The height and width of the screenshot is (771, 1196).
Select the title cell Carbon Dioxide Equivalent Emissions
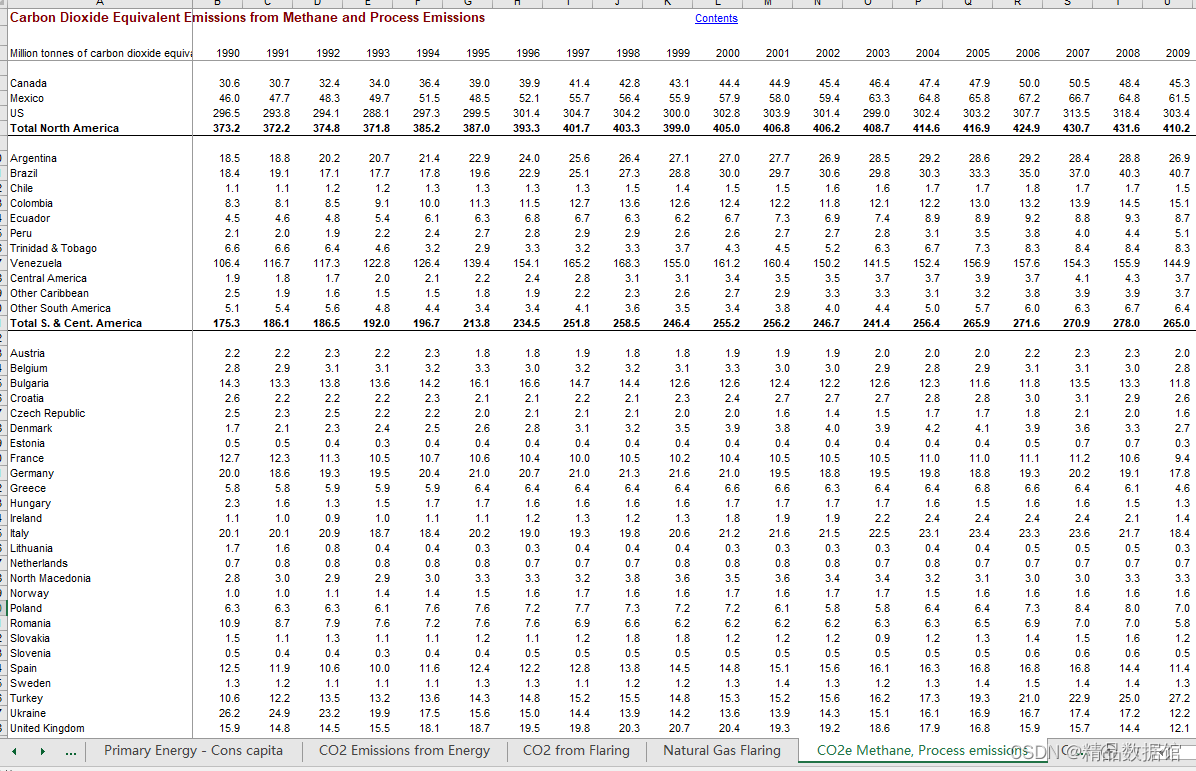247,18
